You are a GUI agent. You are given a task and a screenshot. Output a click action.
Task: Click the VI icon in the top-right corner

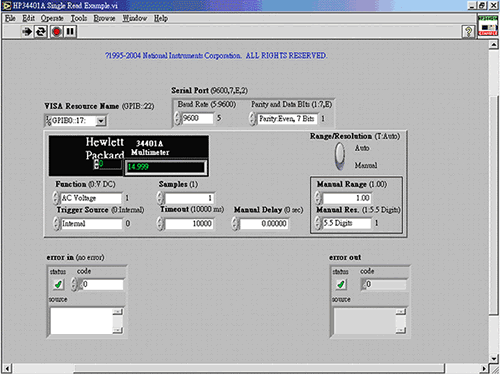point(488,25)
